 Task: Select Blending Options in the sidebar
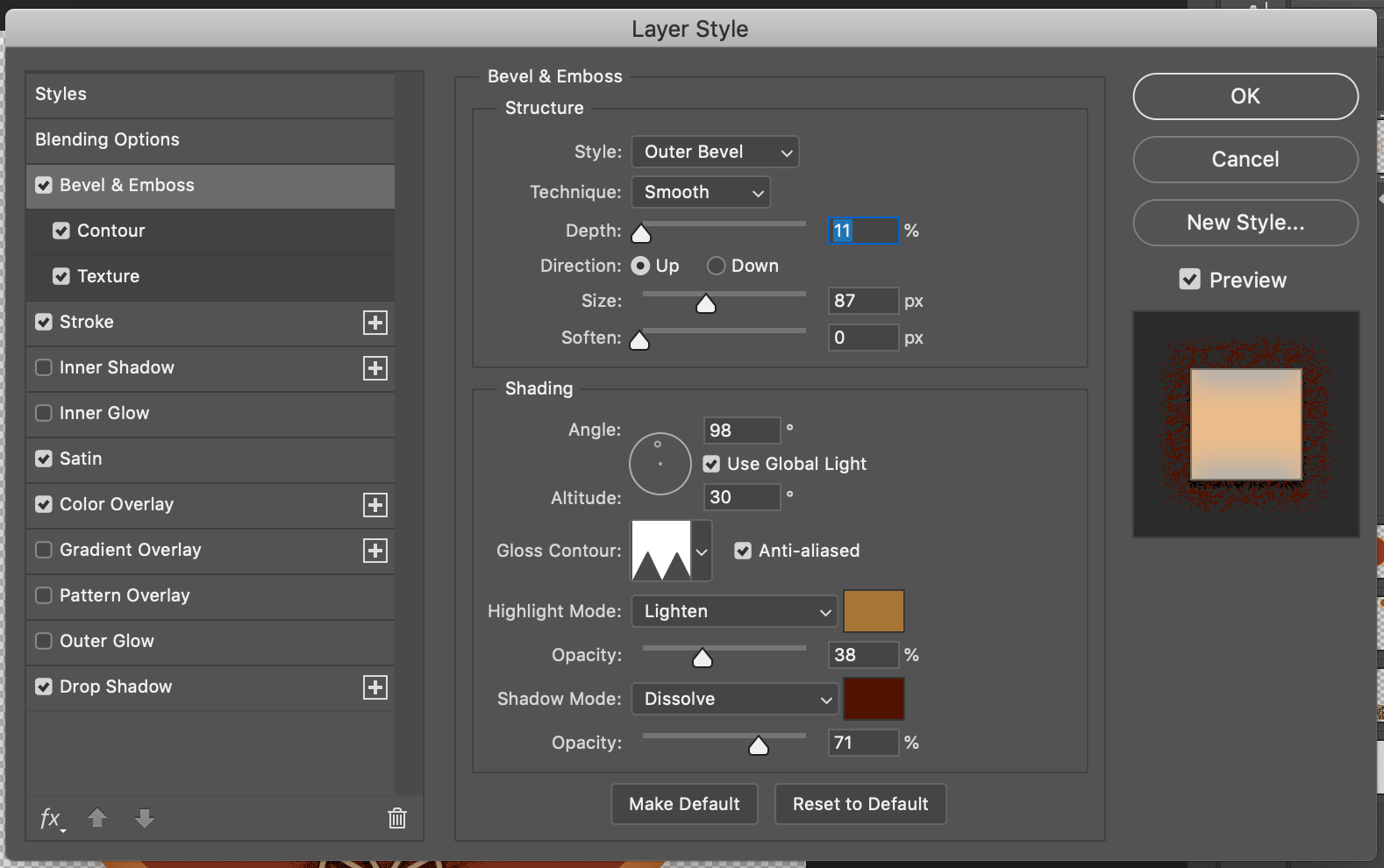point(107,139)
